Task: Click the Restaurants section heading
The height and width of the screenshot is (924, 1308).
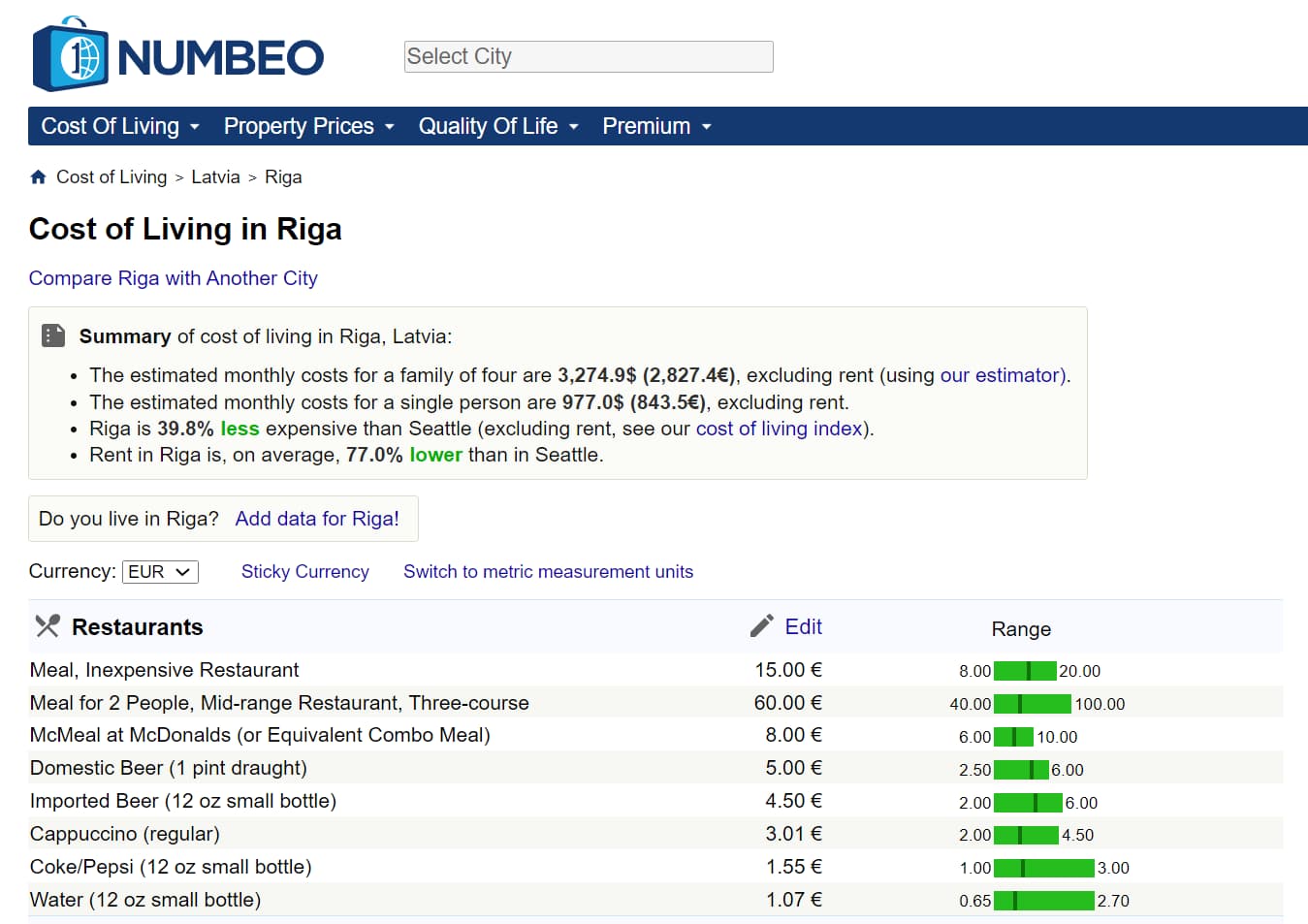Action: click(x=138, y=627)
